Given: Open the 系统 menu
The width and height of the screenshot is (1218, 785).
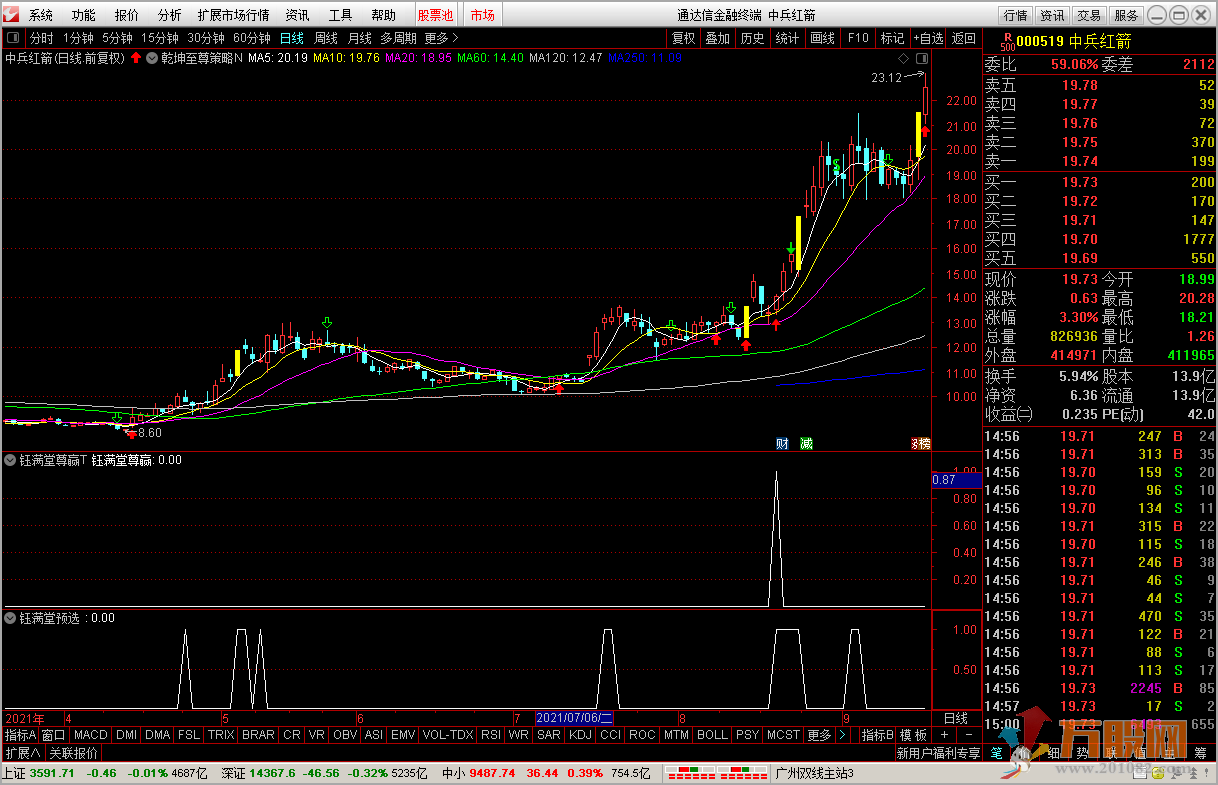Looking at the screenshot, I should [x=41, y=15].
